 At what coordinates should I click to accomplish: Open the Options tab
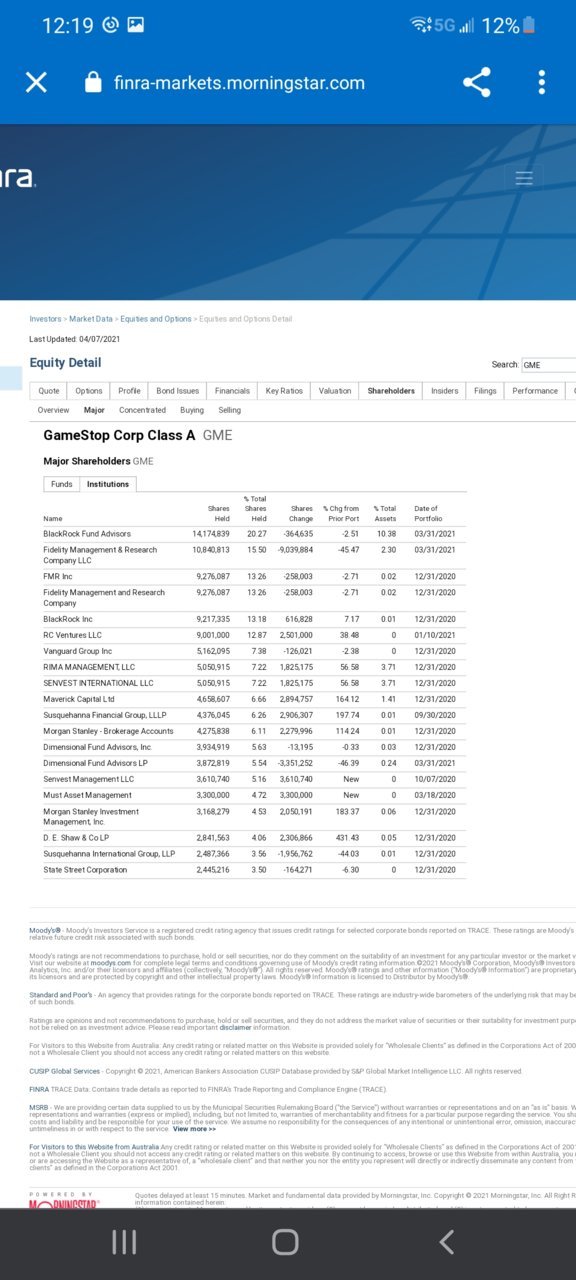pyautogui.click(x=89, y=391)
